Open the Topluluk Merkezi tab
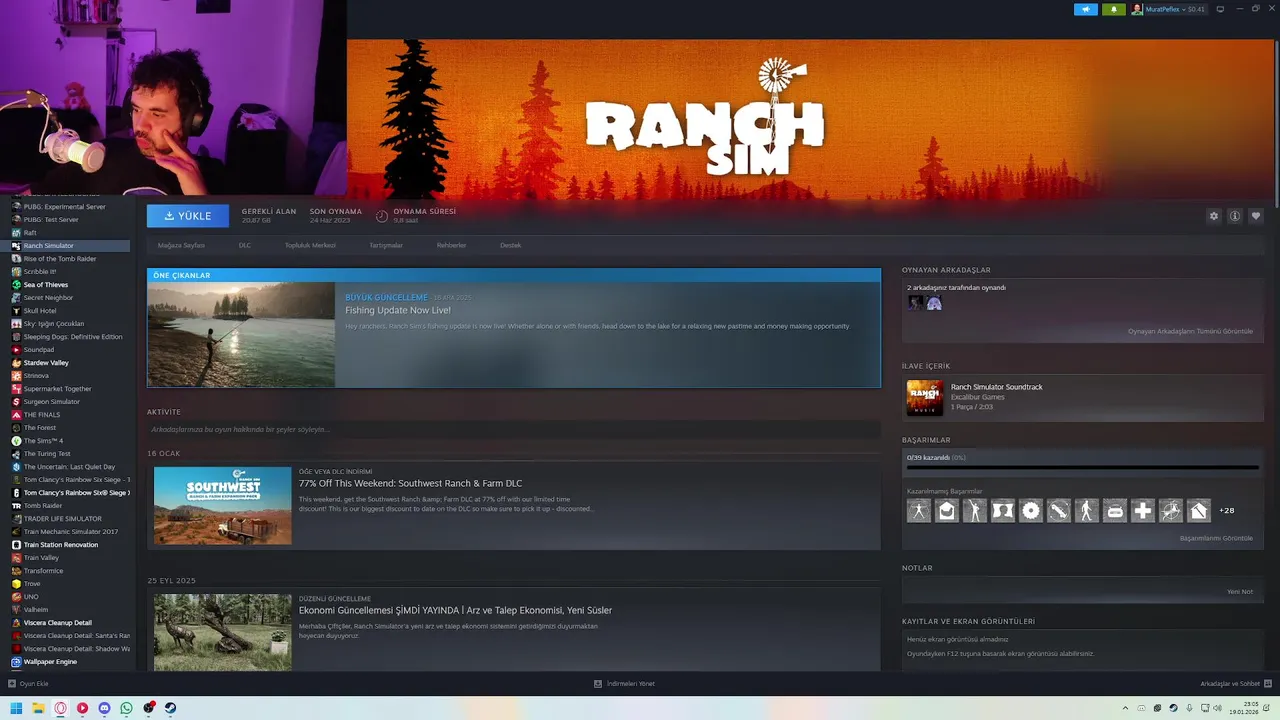The height and width of the screenshot is (720, 1280). click(310, 245)
